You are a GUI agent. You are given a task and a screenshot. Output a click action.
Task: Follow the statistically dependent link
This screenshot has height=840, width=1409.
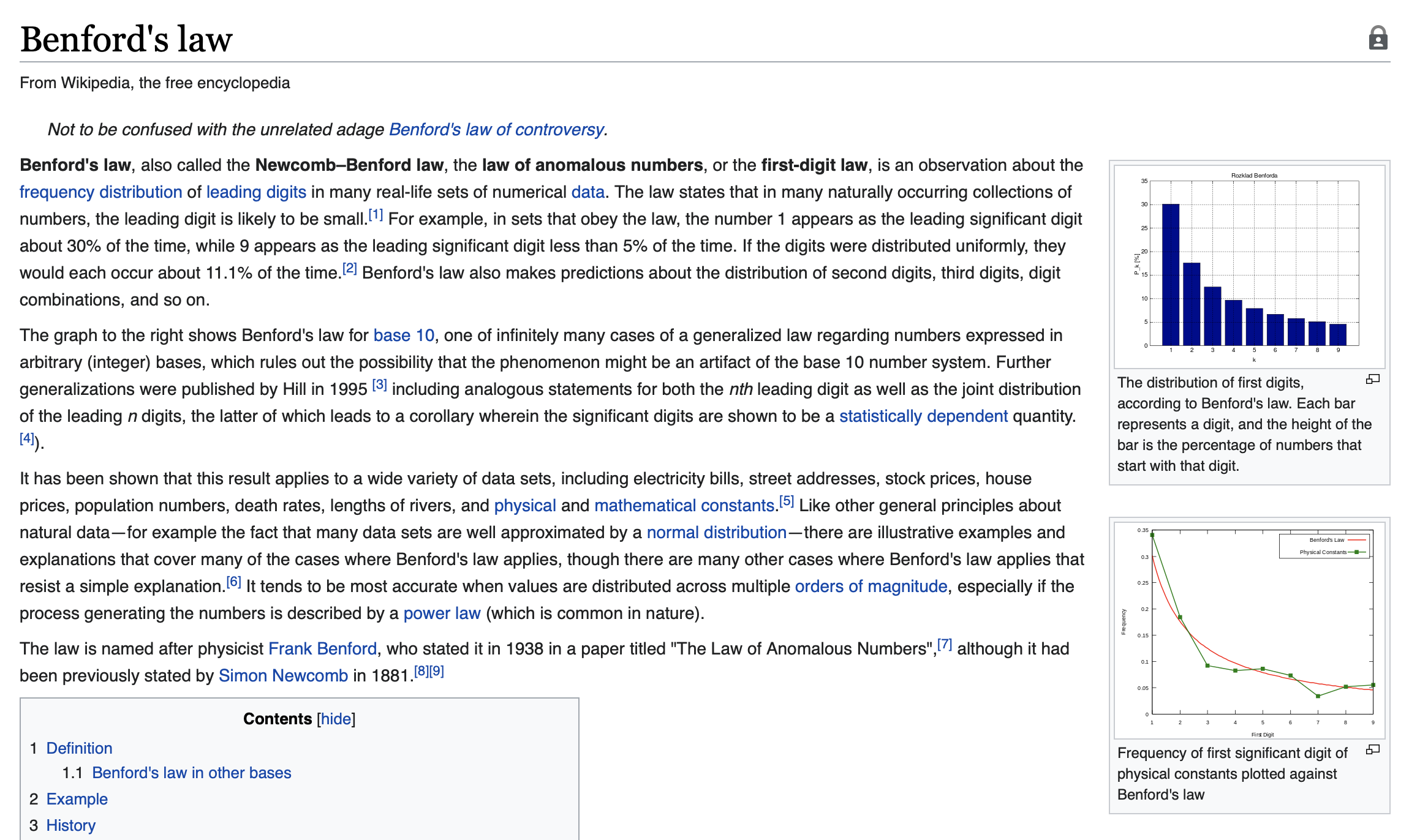point(923,416)
